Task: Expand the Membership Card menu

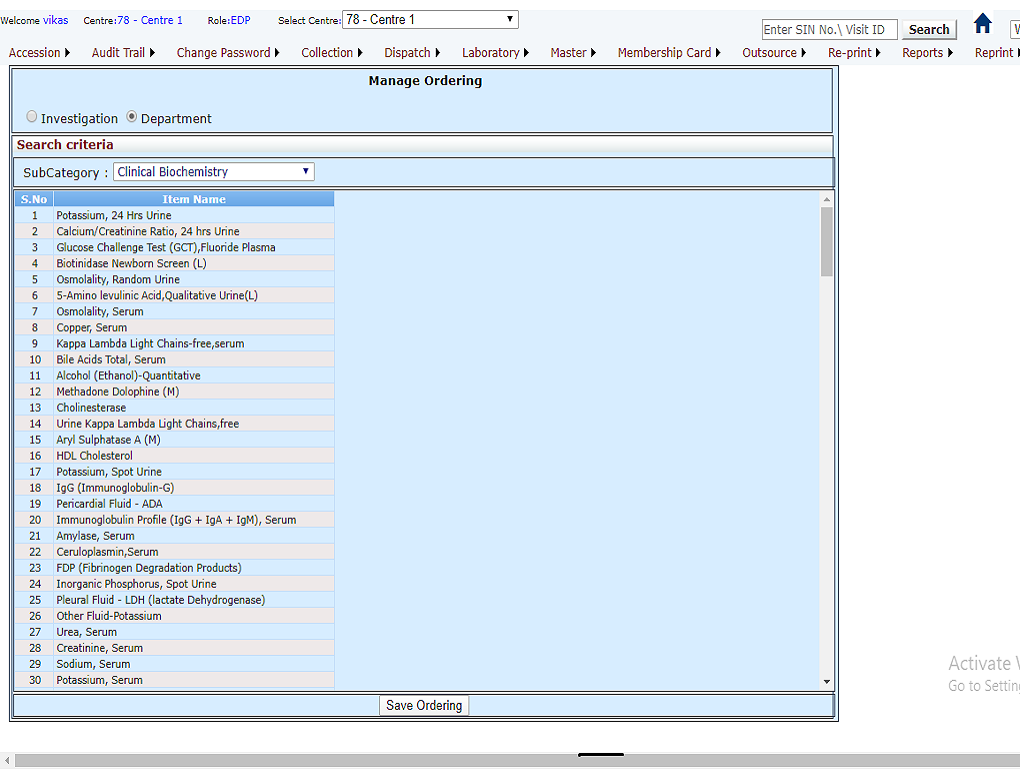Action: 668,53
